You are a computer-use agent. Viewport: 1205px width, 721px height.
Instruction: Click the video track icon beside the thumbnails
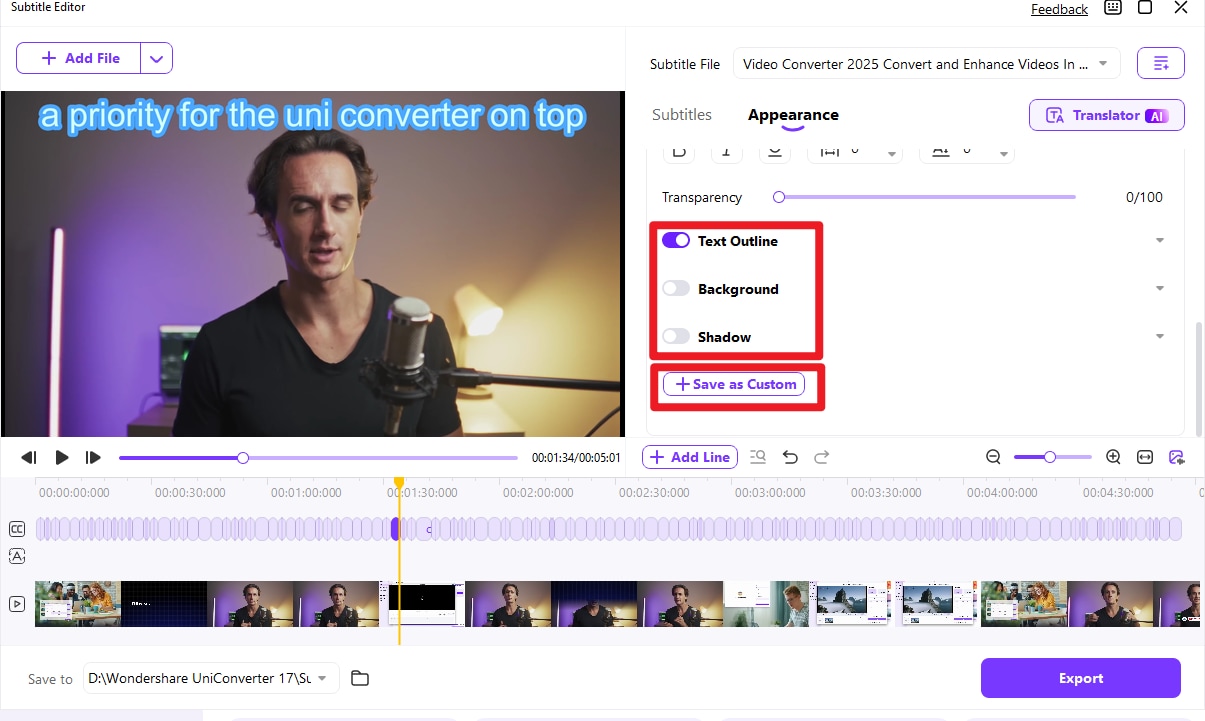[x=16, y=603]
